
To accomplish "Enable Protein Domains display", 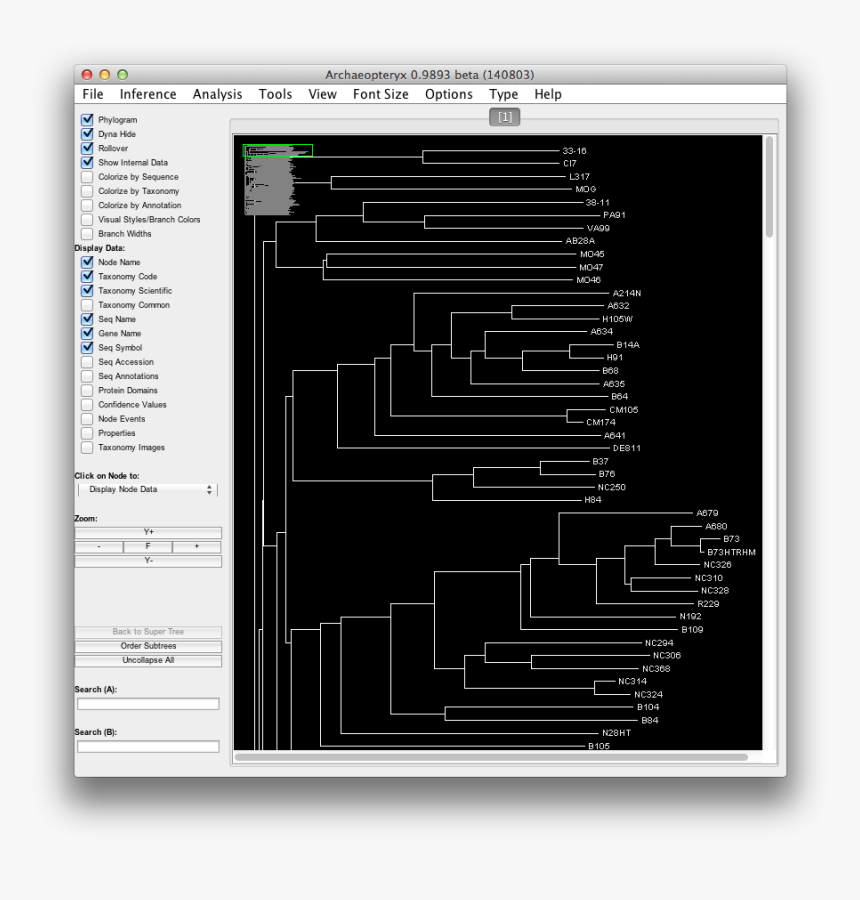I will [x=86, y=390].
